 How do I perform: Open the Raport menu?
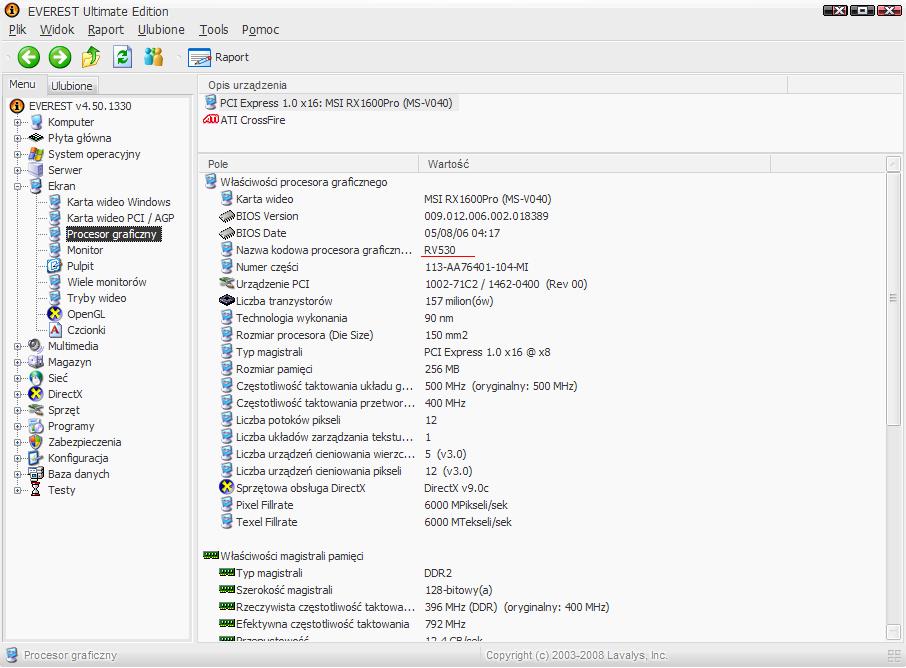106,29
